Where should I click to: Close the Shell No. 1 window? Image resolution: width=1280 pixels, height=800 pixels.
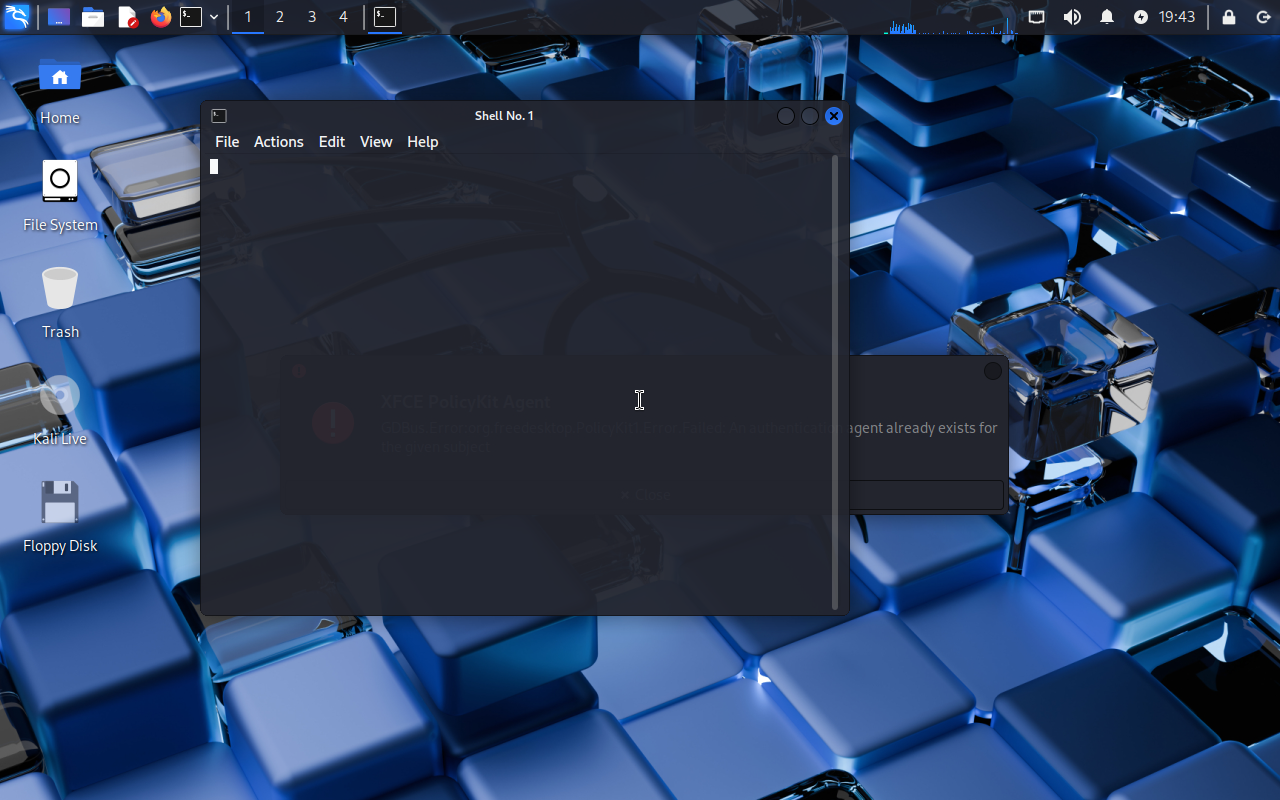(x=834, y=116)
